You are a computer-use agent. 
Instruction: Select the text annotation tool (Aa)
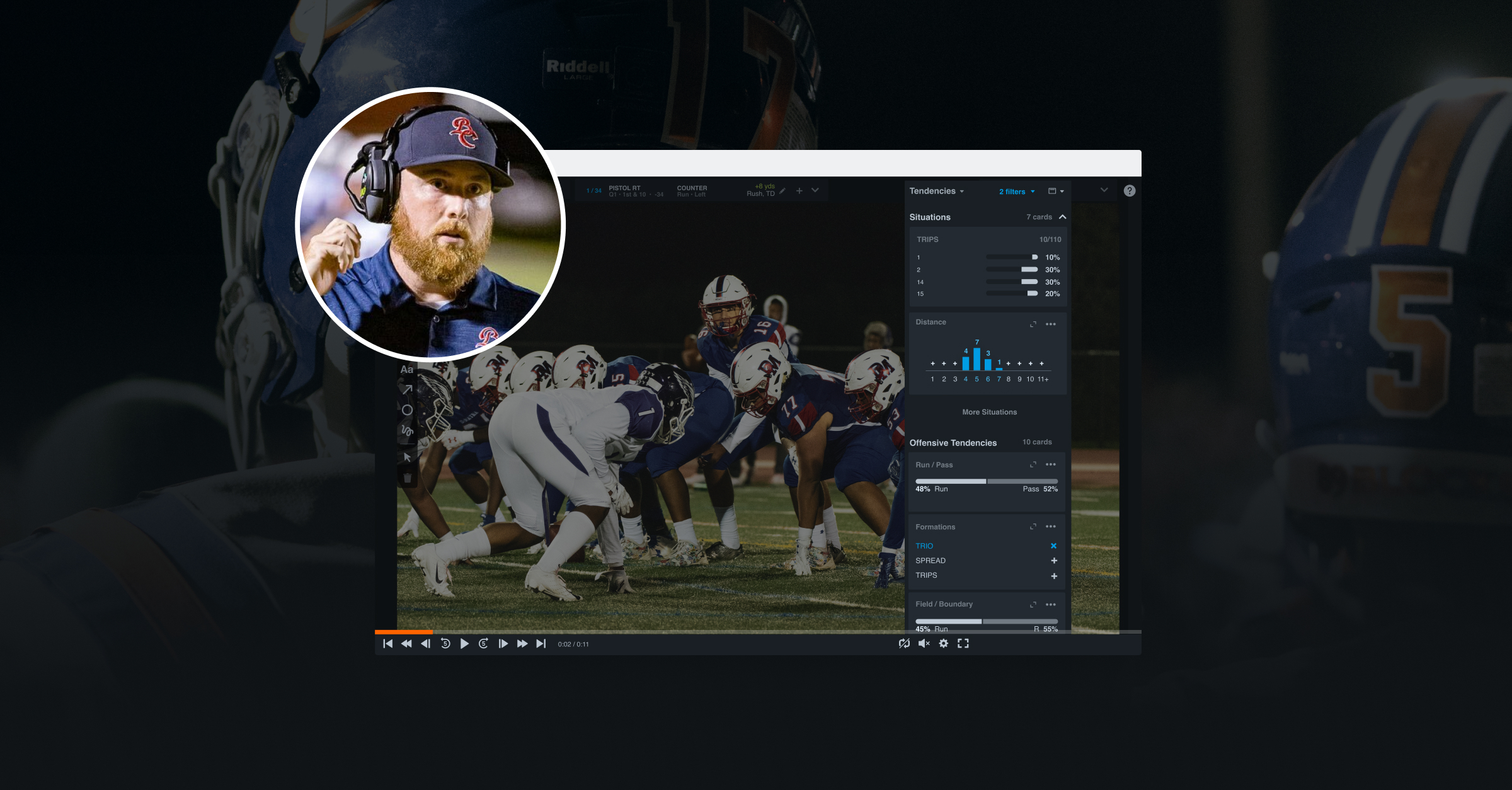pos(406,369)
